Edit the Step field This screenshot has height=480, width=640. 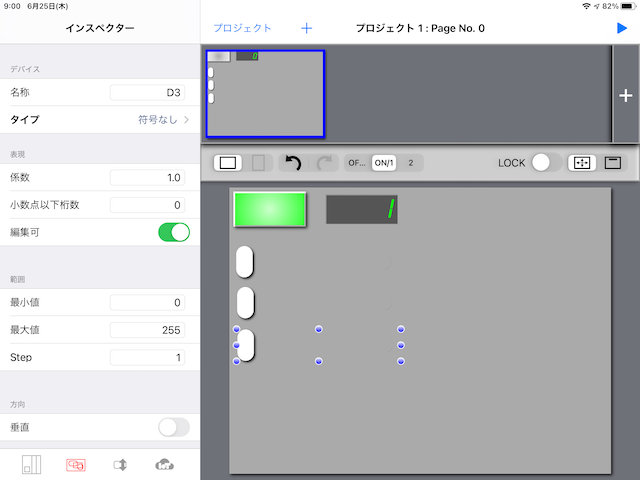pos(147,358)
